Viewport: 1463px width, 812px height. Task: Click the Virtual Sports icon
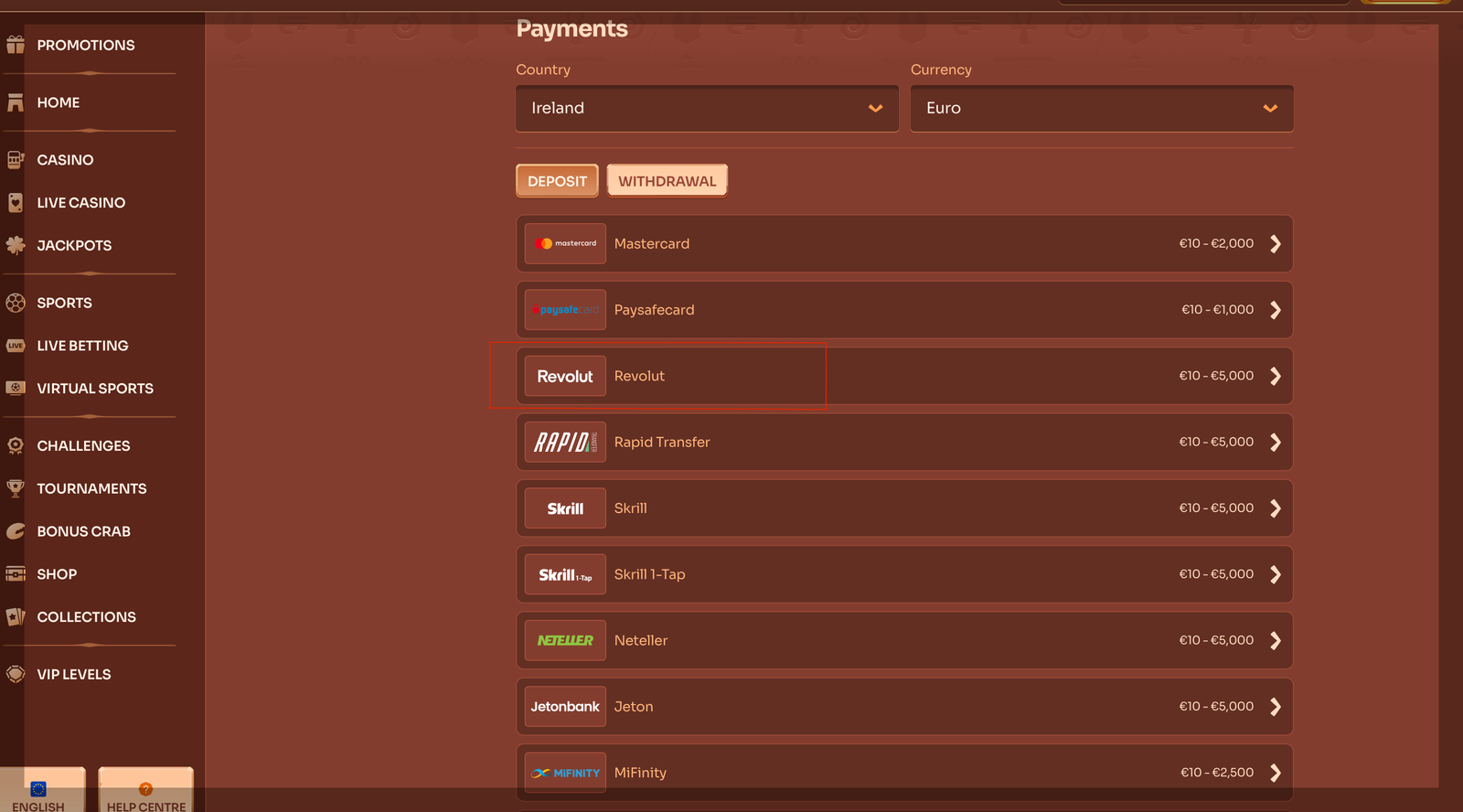[x=16, y=389]
